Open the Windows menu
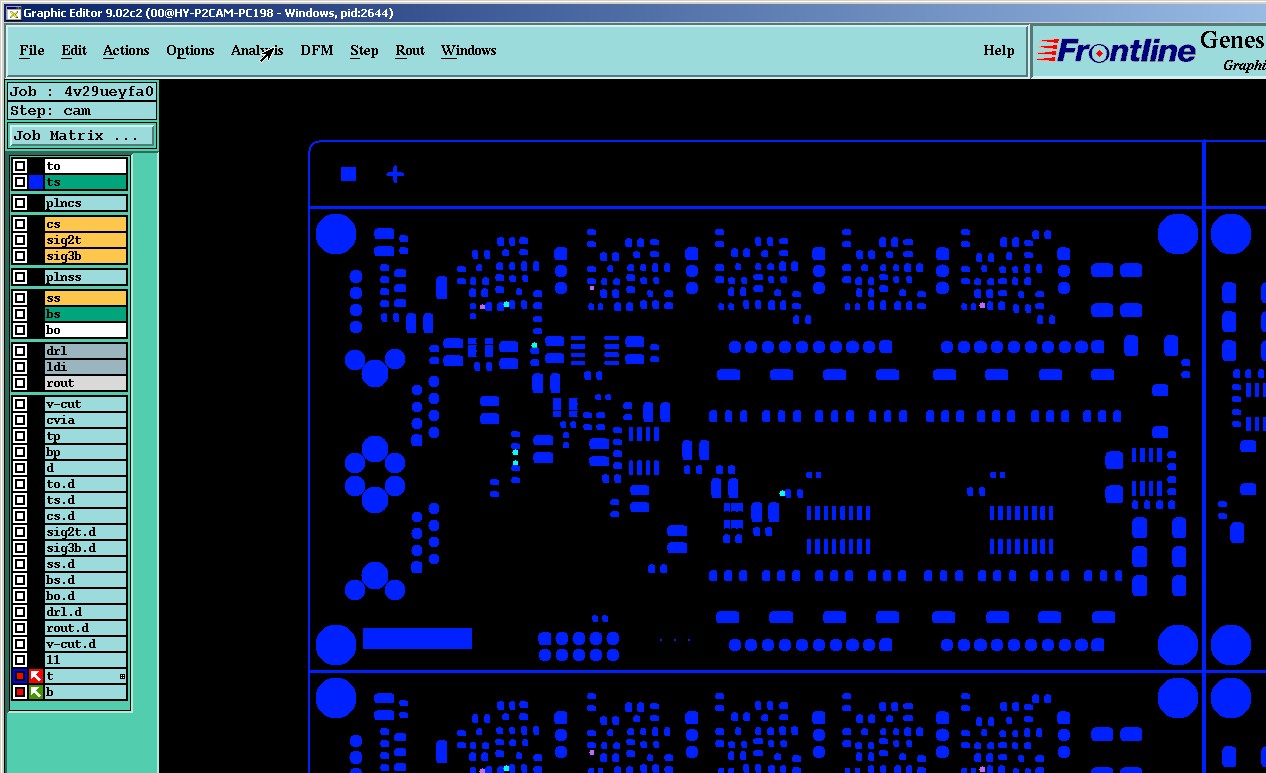The width and height of the screenshot is (1266, 773). 469,50
